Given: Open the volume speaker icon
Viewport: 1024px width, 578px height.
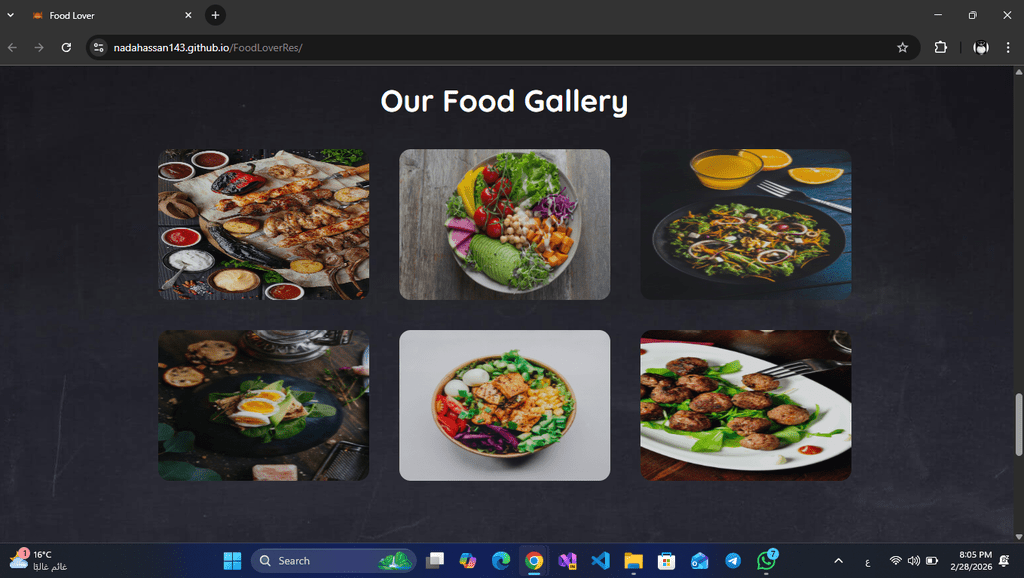Looking at the screenshot, I should (x=914, y=561).
